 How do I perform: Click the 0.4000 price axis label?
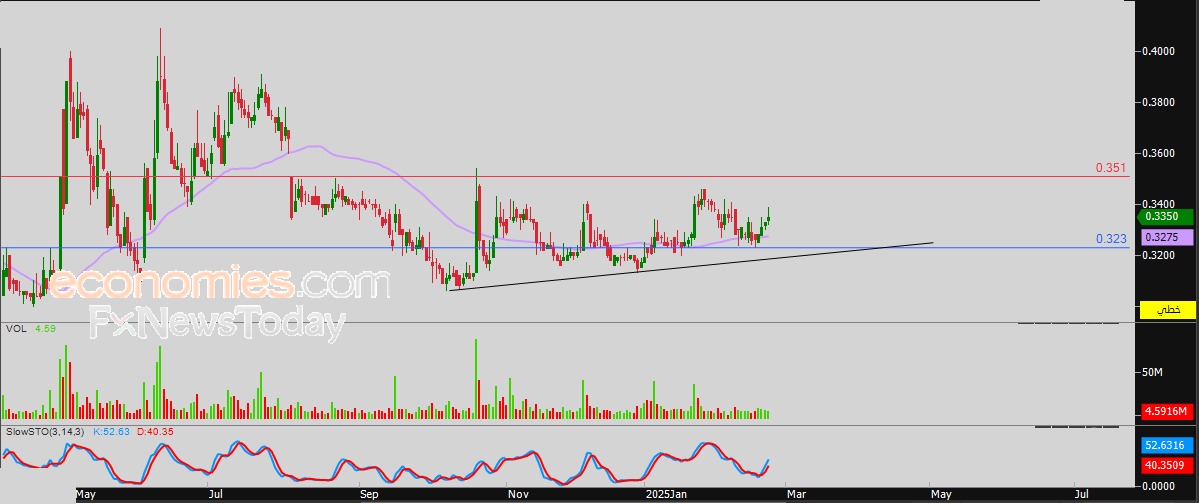point(1160,51)
